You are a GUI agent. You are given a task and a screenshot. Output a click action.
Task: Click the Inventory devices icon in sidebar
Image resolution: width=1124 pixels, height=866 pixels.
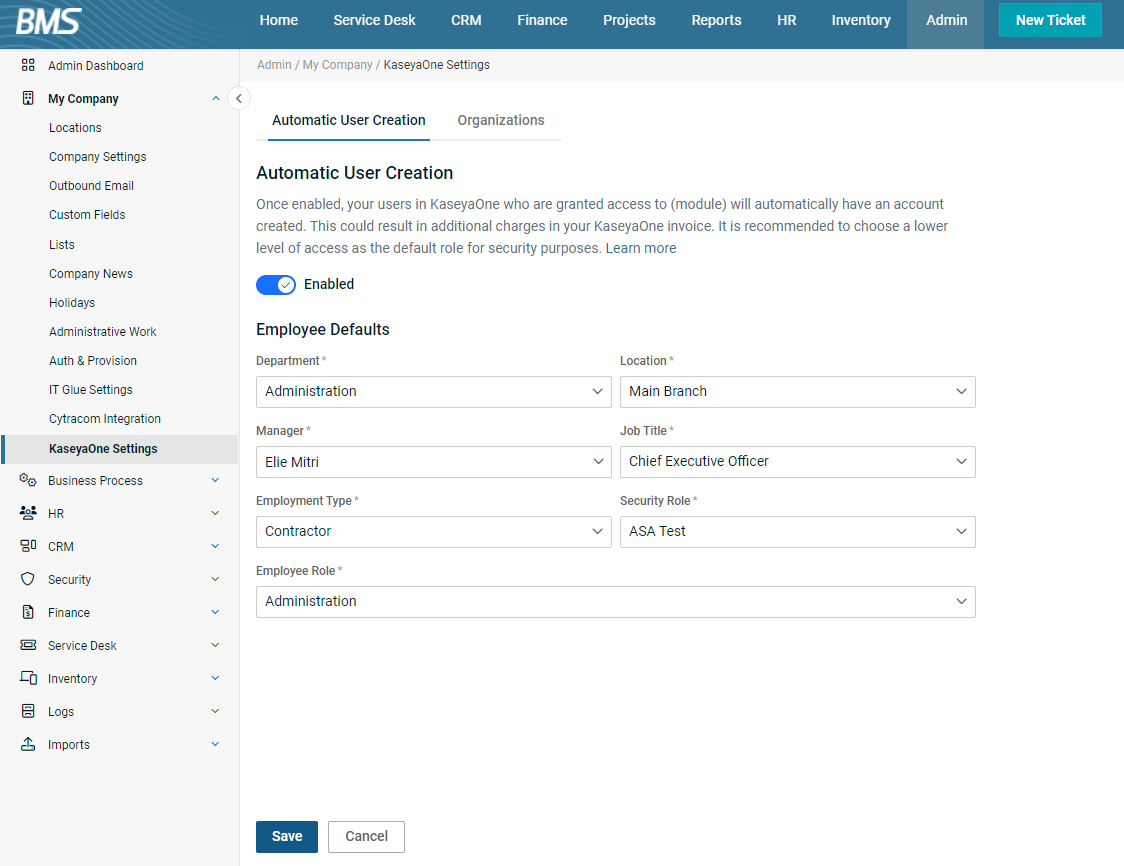point(28,678)
